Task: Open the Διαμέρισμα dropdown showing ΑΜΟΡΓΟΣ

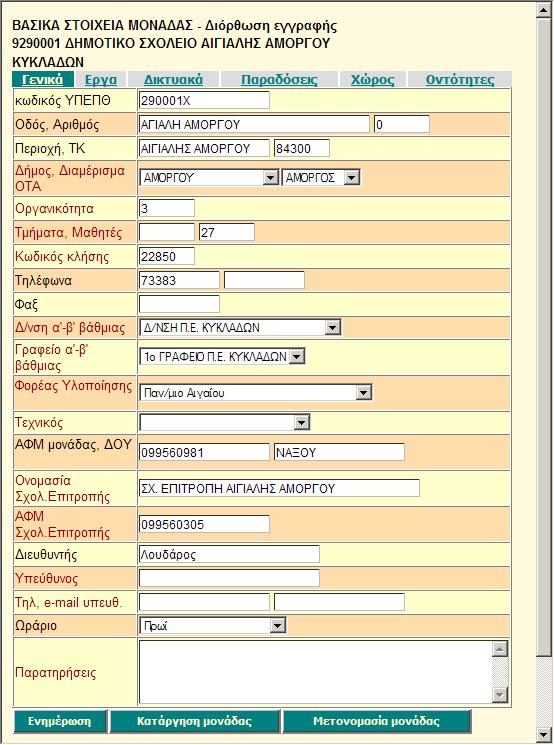Action: [x=321, y=177]
